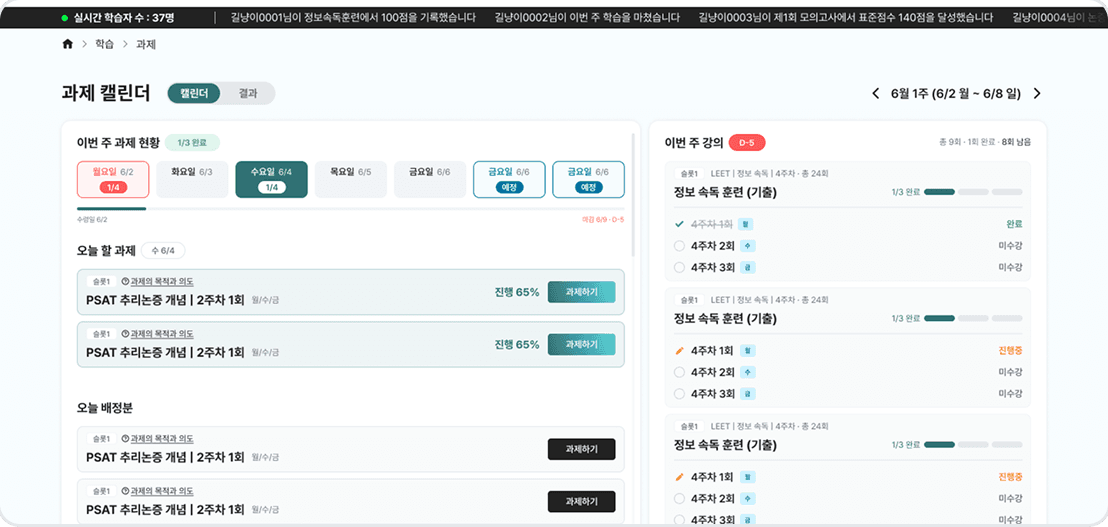Open 과제의 목적과 의도 link in second task
Viewport: 1108px width, 527px height.
[x=162, y=334]
